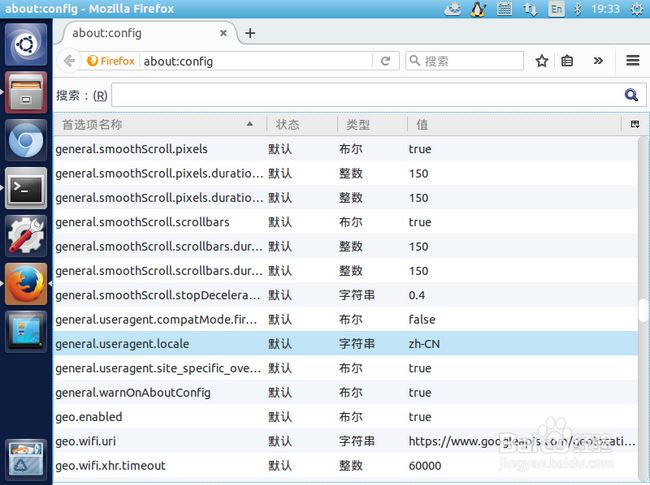
Task: Select general.warnOnAboutConfig preference
Action: (x=346, y=392)
